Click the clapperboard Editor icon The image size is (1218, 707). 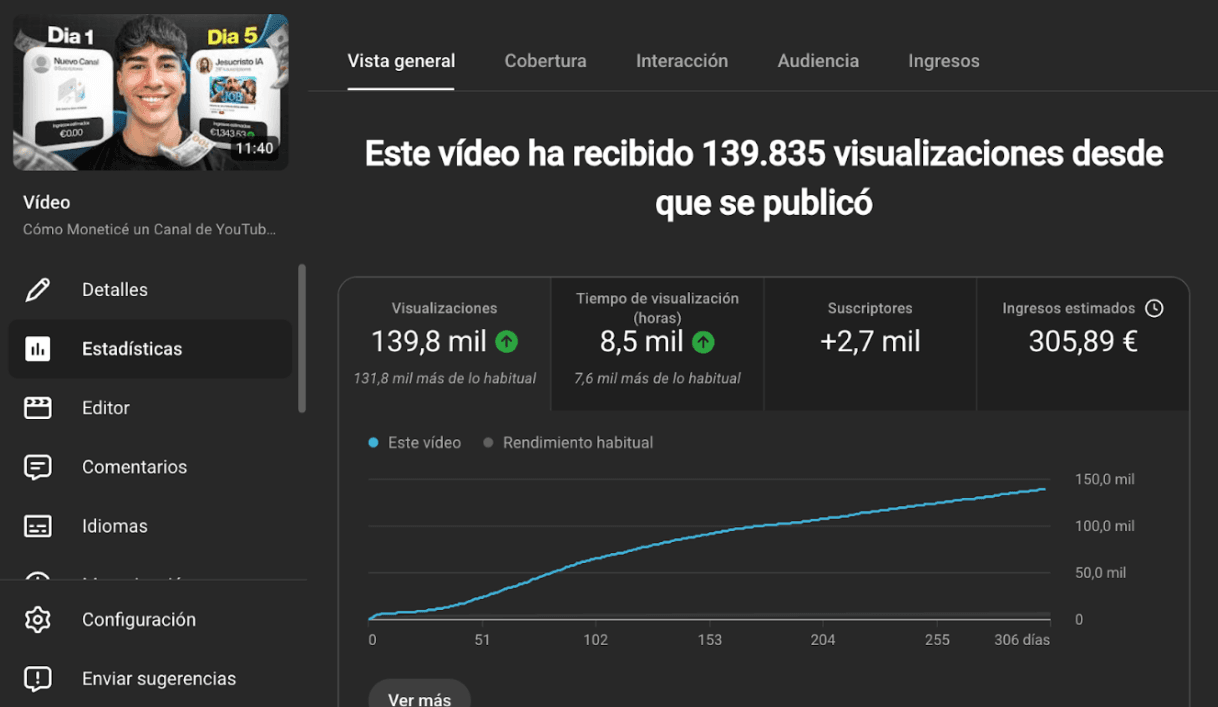click(38, 408)
